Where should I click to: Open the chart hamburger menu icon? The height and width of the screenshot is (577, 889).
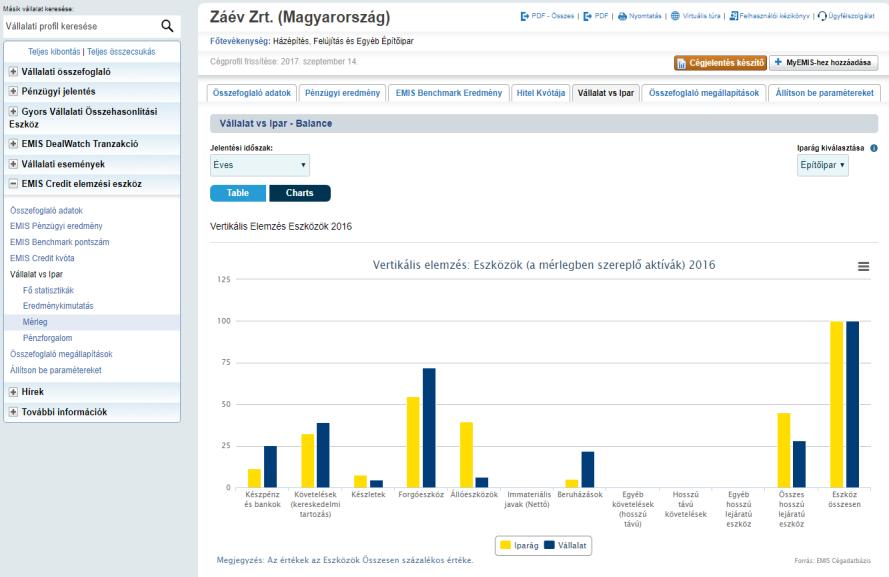pos(863,266)
